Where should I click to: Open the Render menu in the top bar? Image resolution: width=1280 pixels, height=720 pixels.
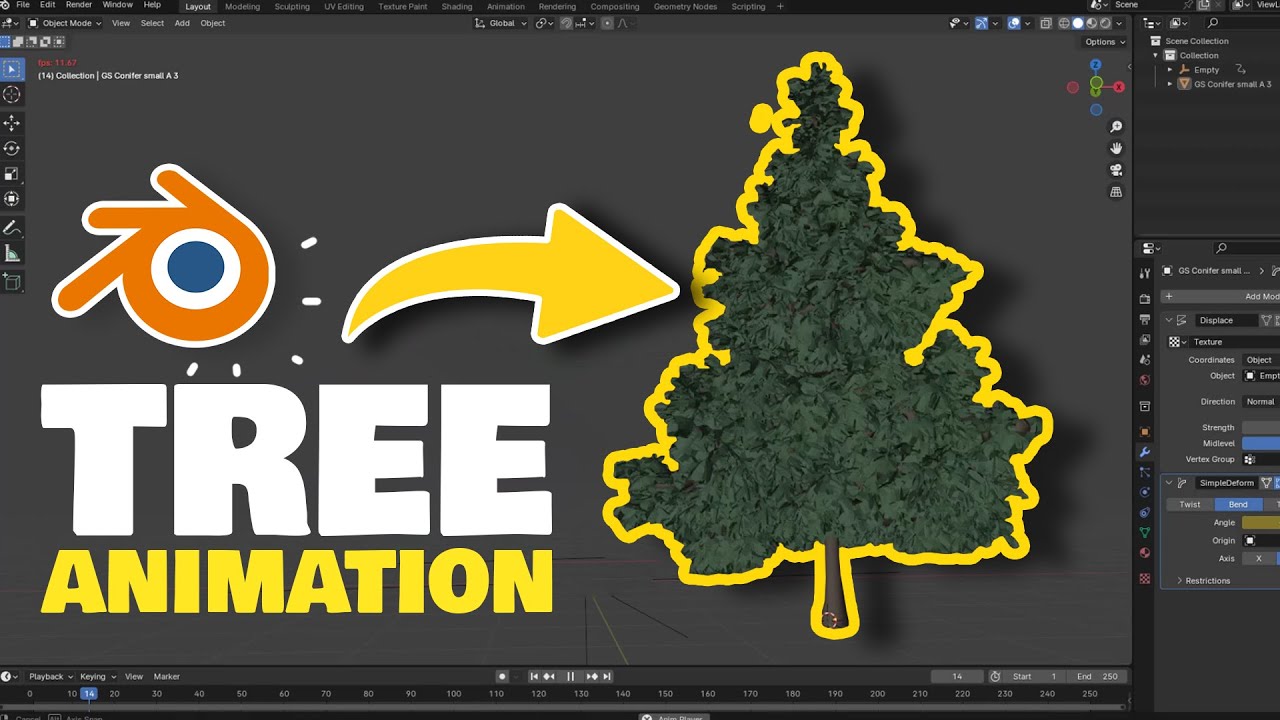pos(78,4)
